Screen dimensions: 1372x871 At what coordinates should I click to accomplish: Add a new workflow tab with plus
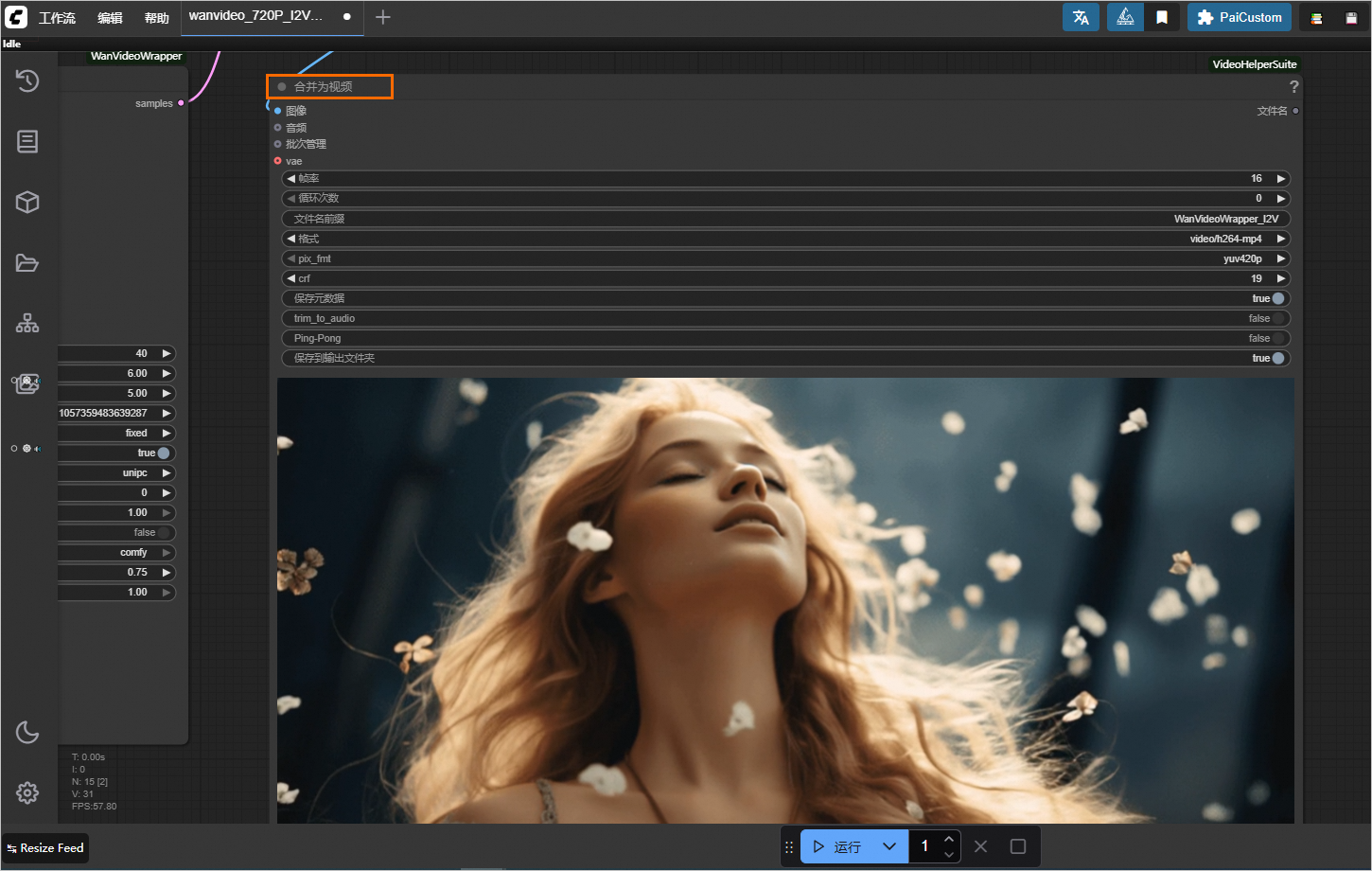tap(383, 17)
